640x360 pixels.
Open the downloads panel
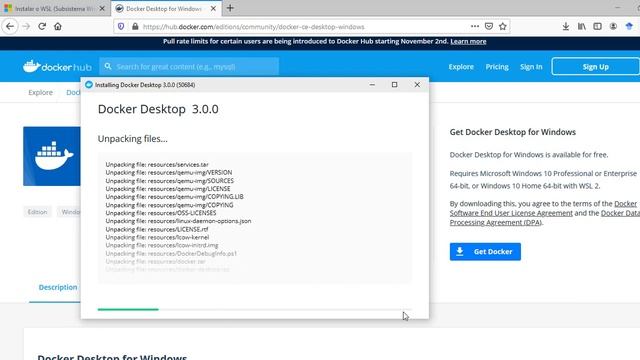[566, 27]
